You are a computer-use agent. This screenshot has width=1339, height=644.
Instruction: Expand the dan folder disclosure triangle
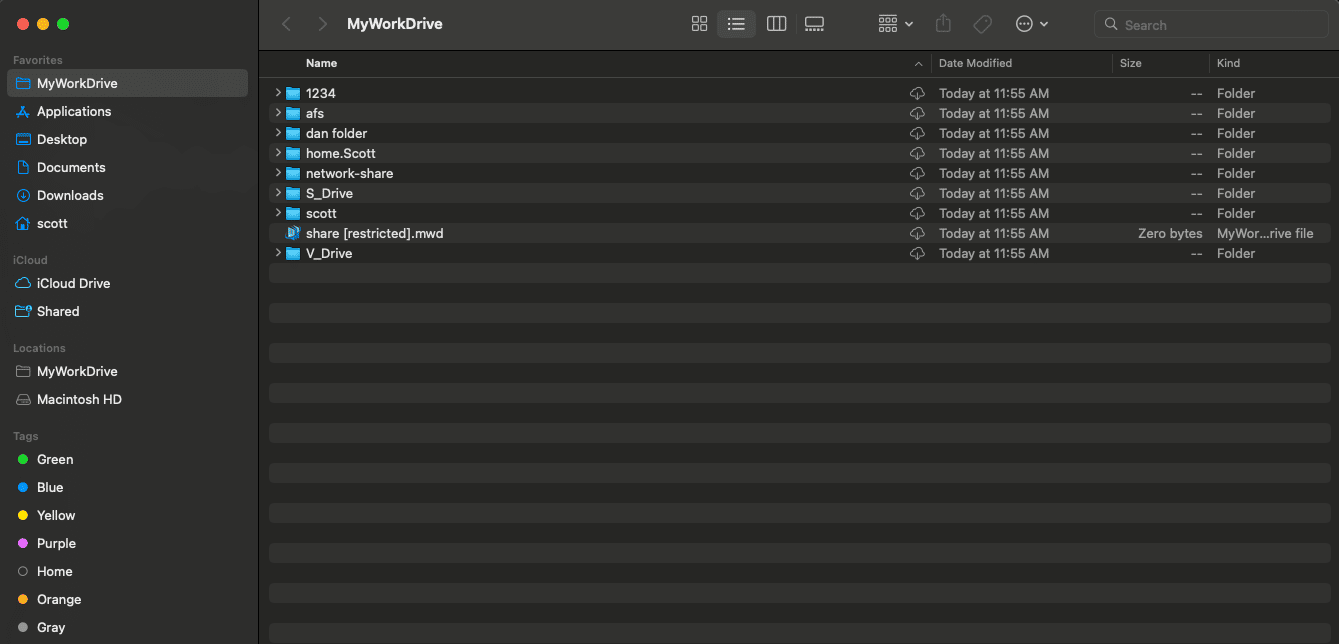(x=278, y=133)
